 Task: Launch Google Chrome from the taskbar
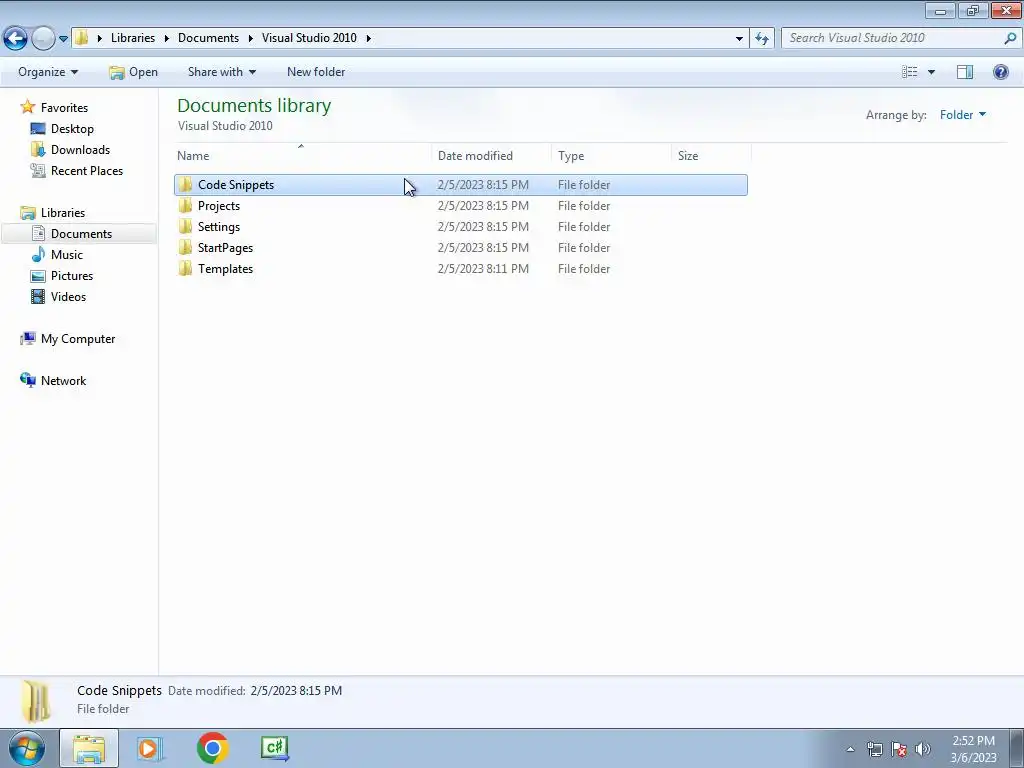tap(212, 748)
